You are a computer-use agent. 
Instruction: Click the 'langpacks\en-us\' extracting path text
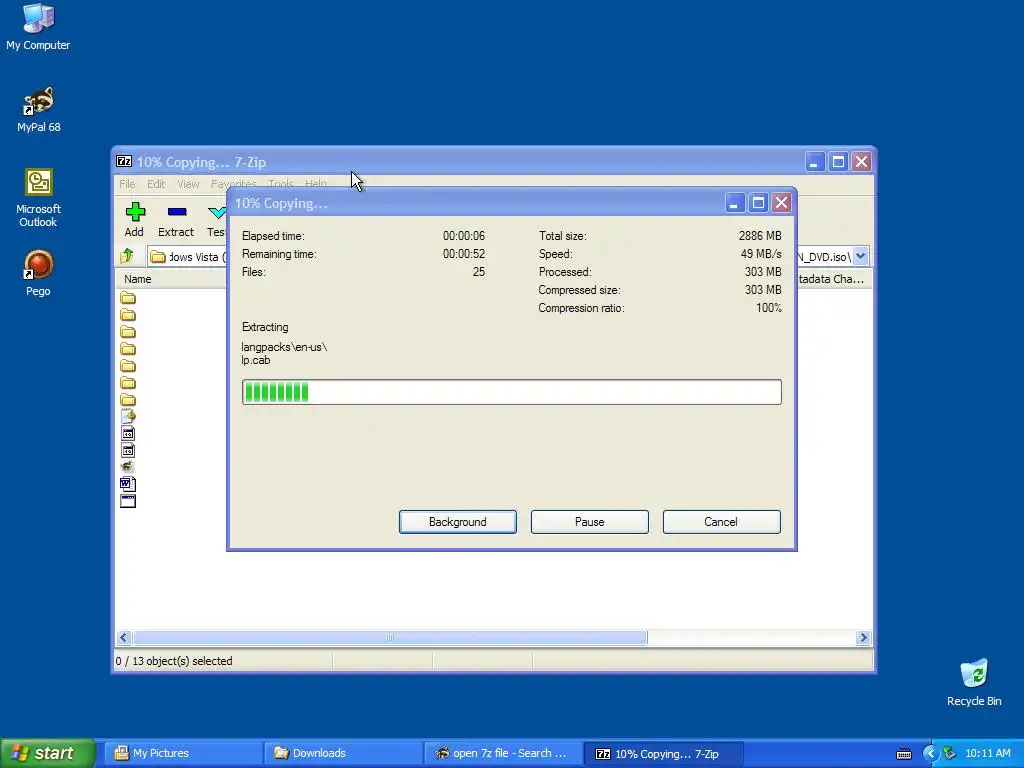pyautogui.click(x=284, y=347)
